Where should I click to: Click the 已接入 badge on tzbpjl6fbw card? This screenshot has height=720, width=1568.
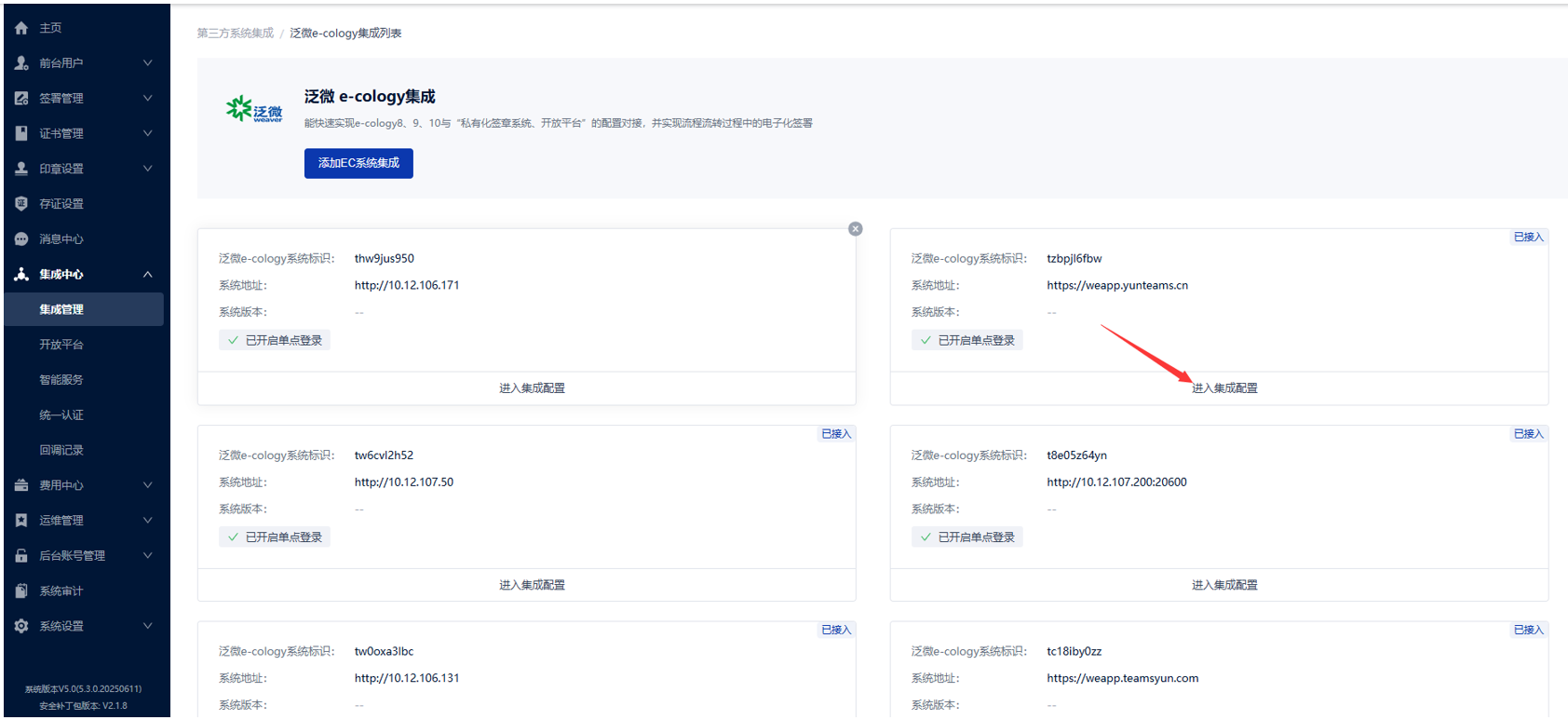coord(1529,238)
